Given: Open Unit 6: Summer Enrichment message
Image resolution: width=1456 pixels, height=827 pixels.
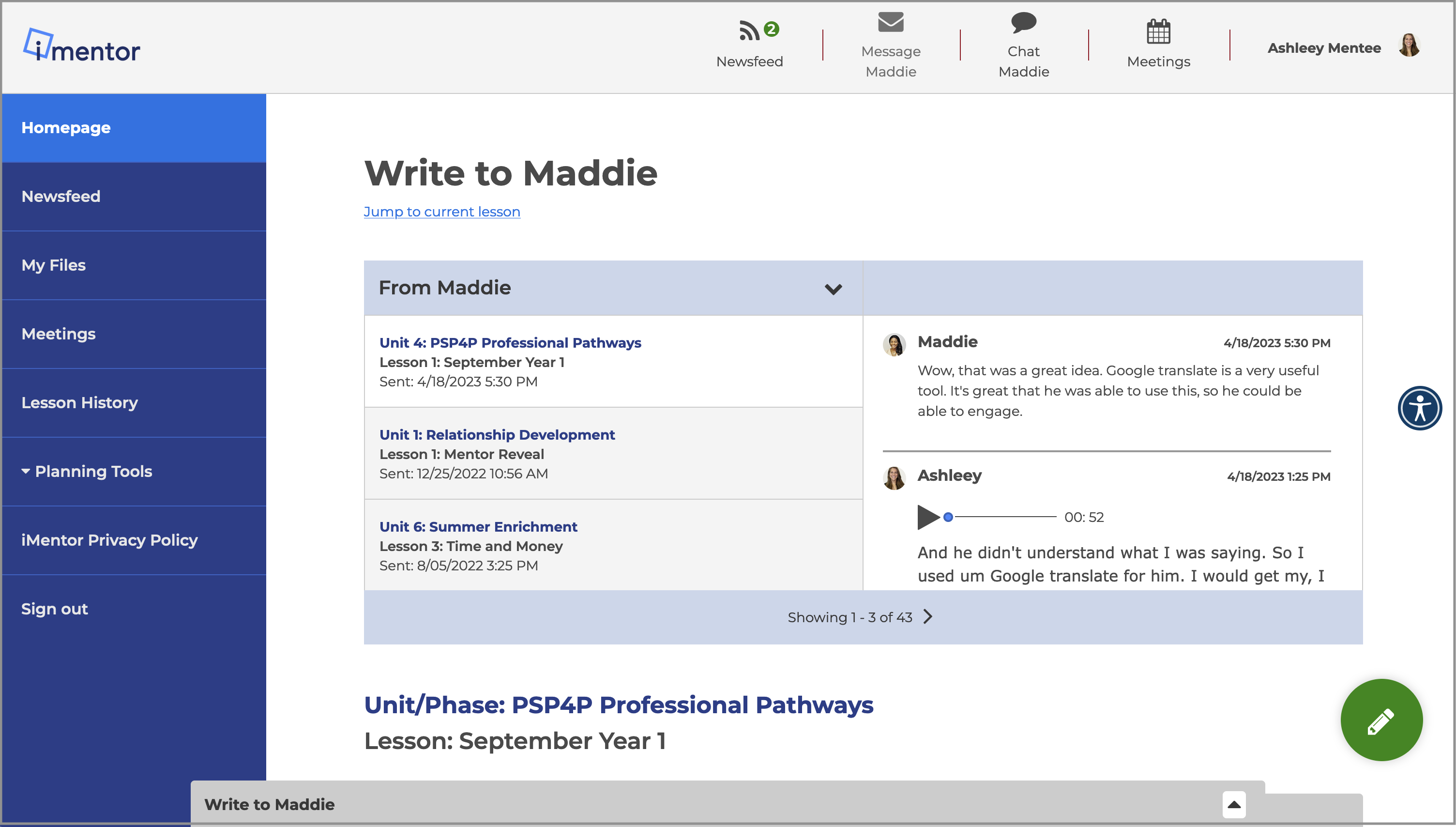Looking at the screenshot, I should point(478,527).
